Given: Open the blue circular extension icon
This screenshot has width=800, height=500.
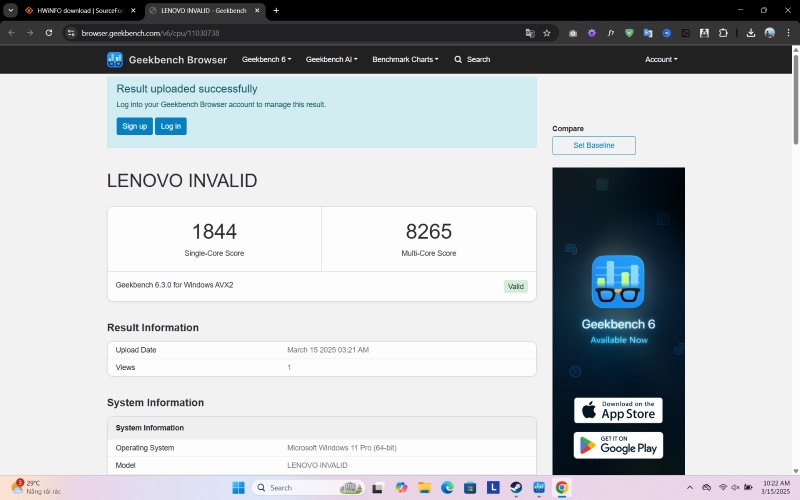Looking at the screenshot, I should click(667, 33).
